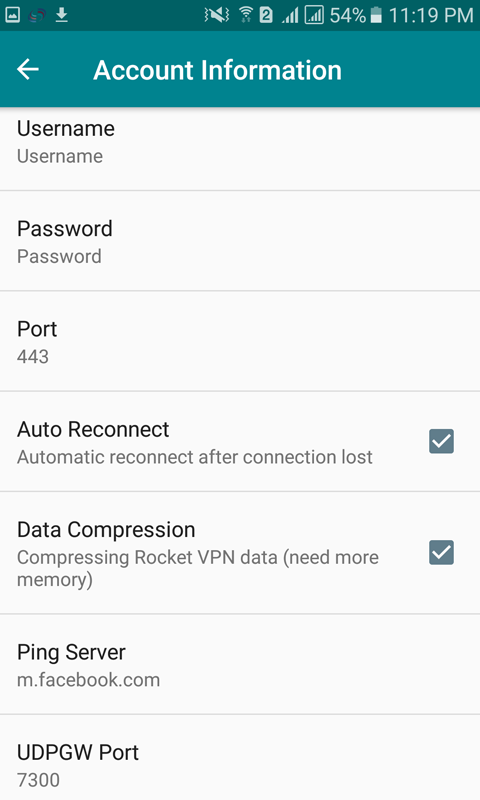The height and width of the screenshot is (800, 480).
Task: Tap the Data Compression label
Action: [x=106, y=530]
